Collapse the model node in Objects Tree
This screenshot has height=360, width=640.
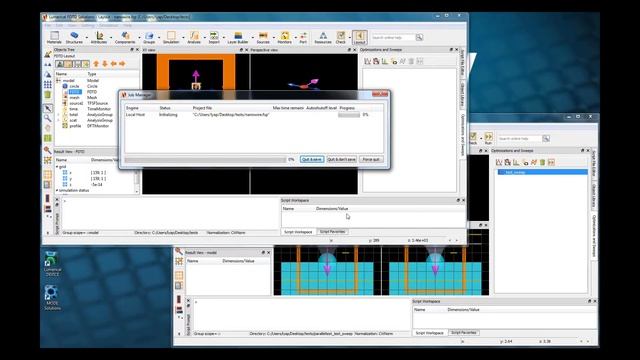click(x=58, y=80)
